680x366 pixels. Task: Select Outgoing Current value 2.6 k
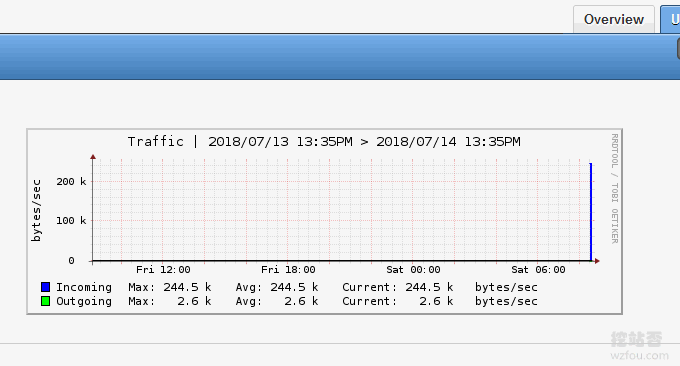click(436, 301)
